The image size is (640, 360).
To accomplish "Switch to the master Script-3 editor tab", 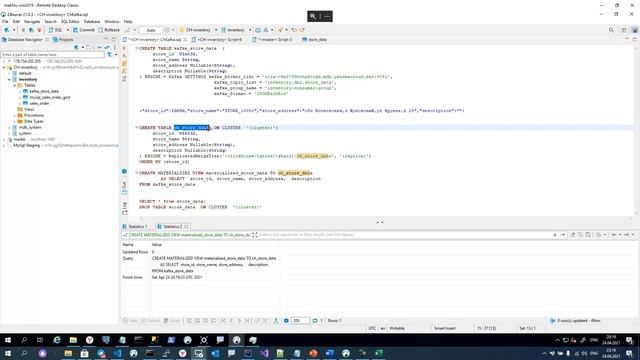I will pyautogui.click(x=272, y=40).
